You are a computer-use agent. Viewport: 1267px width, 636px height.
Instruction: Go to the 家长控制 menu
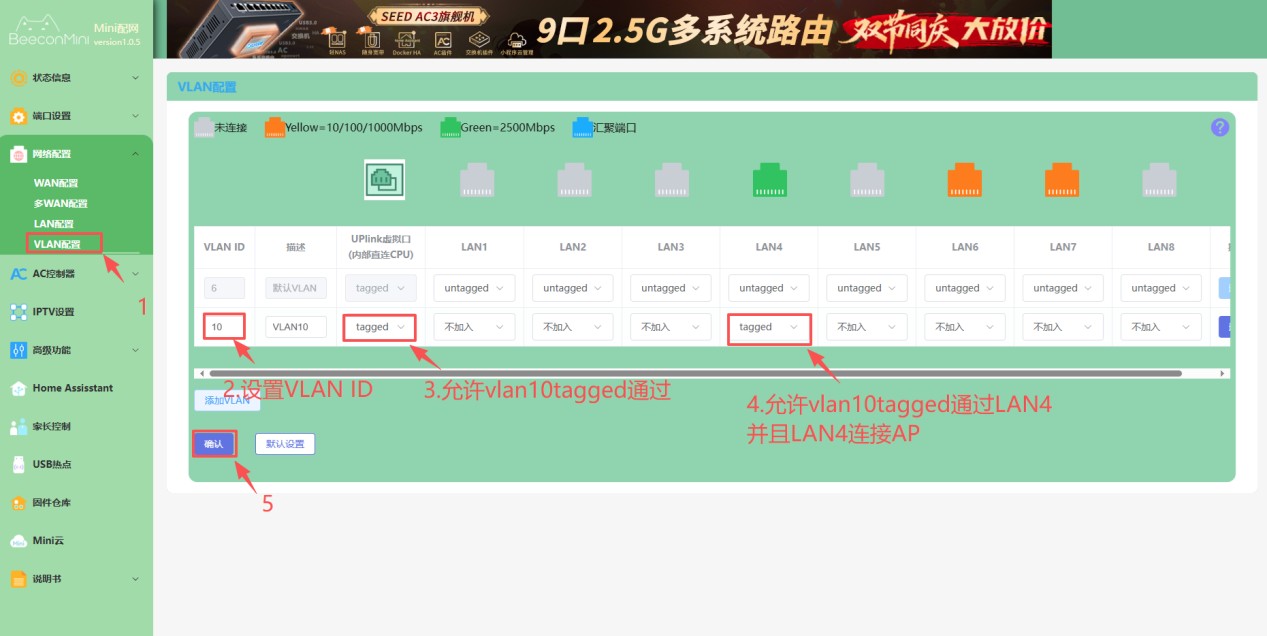[51, 427]
